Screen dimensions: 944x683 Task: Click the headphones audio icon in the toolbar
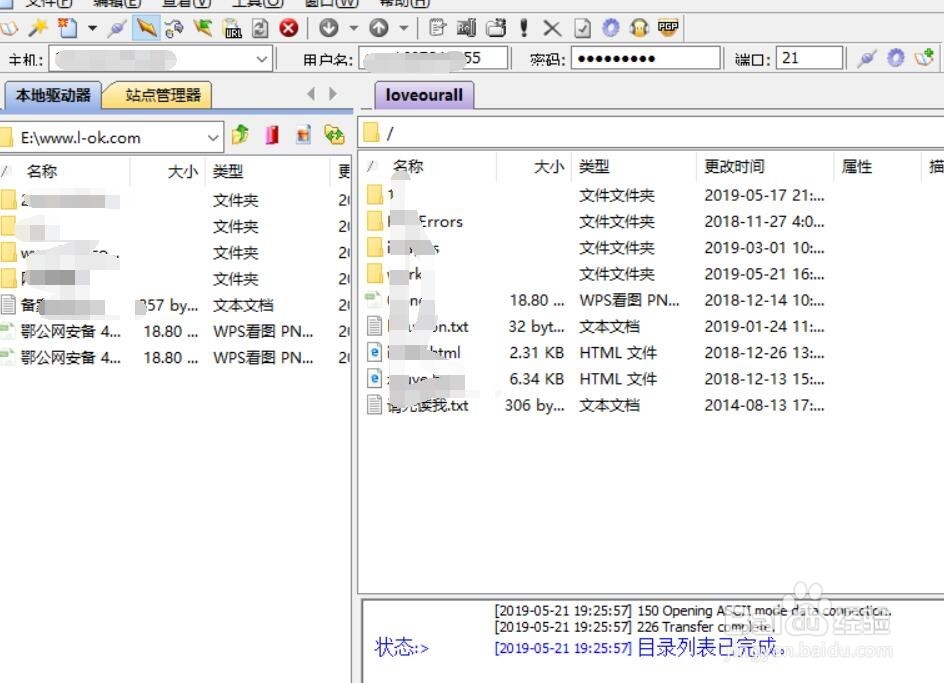click(x=639, y=28)
